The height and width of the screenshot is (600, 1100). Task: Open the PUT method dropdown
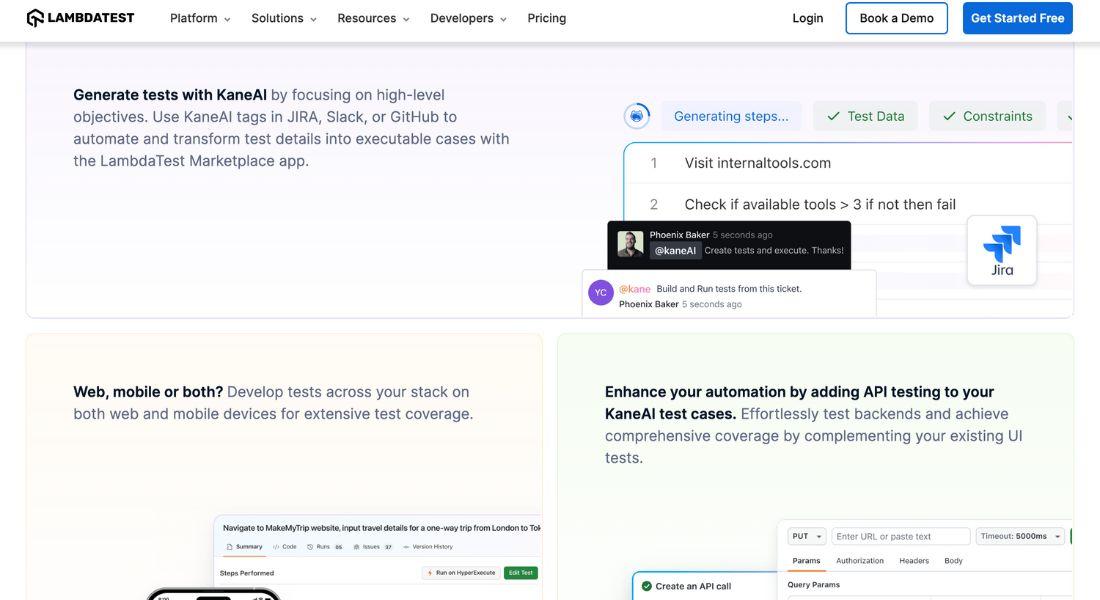tap(807, 536)
